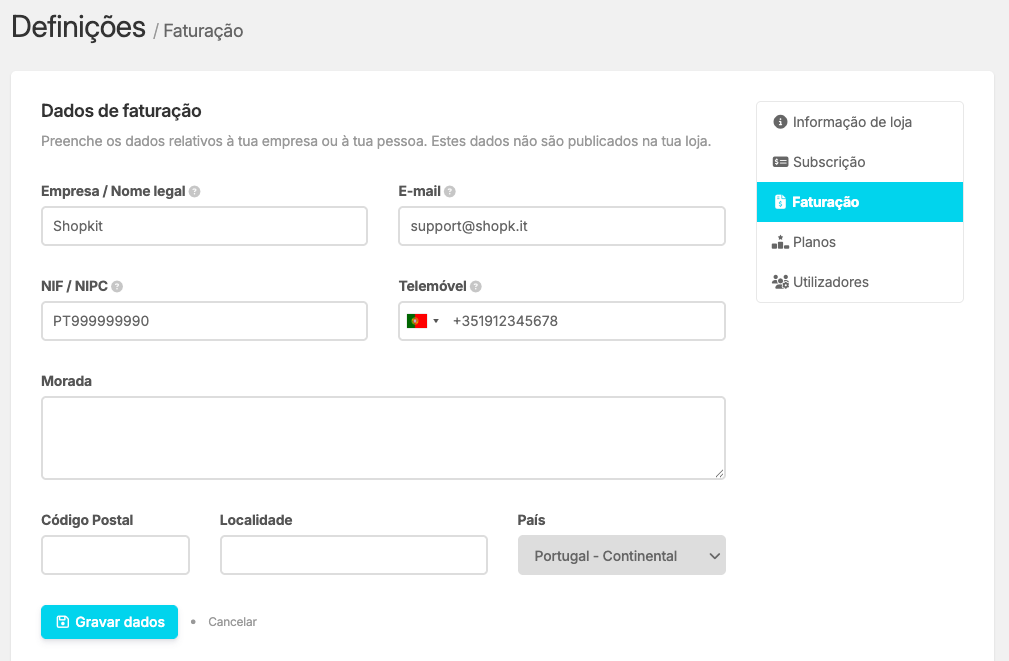Click into the Código Postal field
The width and height of the screenshot is (1009, 661).
[115, 555]
